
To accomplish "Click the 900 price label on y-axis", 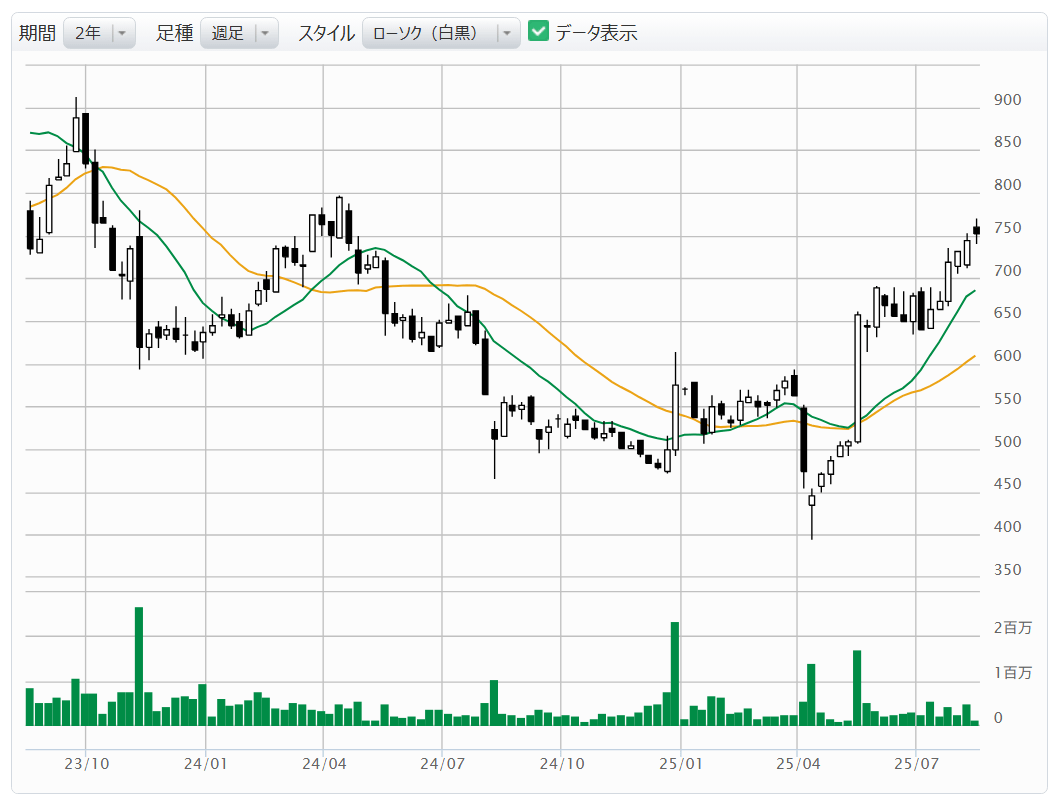I will click(1007, 100).
